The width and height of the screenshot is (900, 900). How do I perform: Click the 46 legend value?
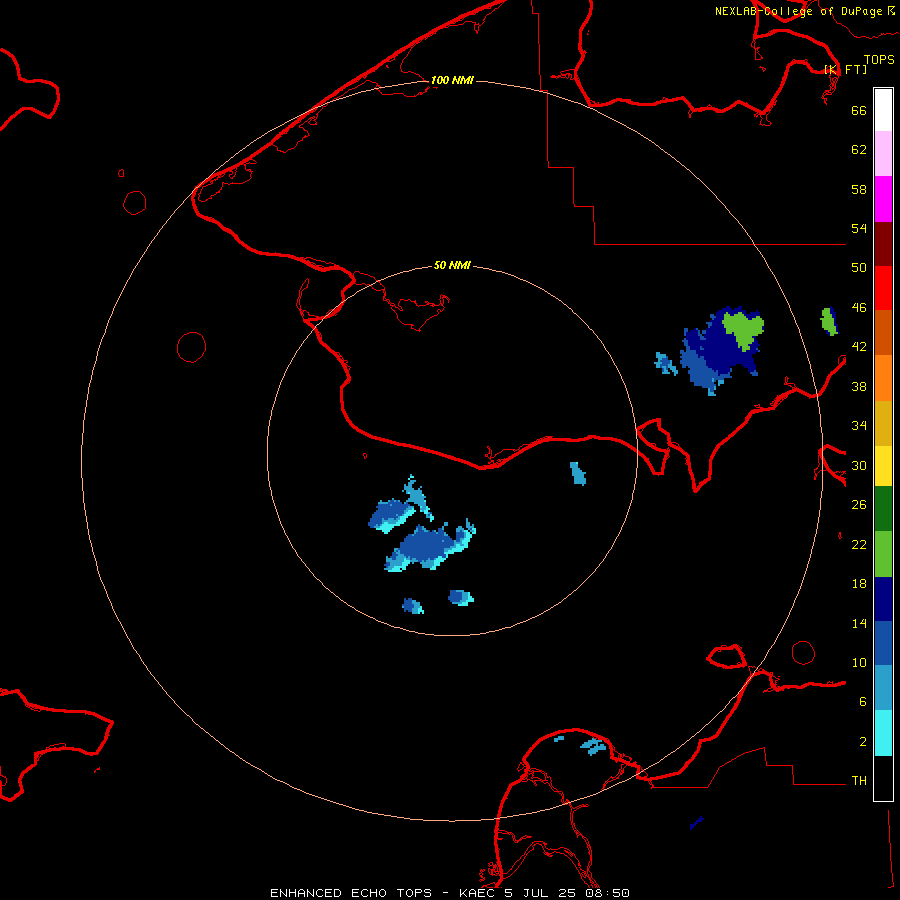point(859,308)
